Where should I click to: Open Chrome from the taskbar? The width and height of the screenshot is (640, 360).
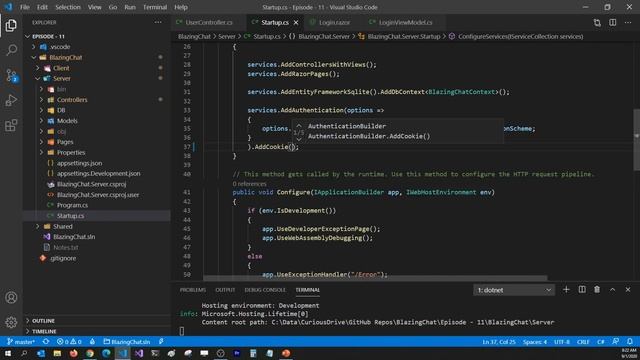[x=90, y=353]
